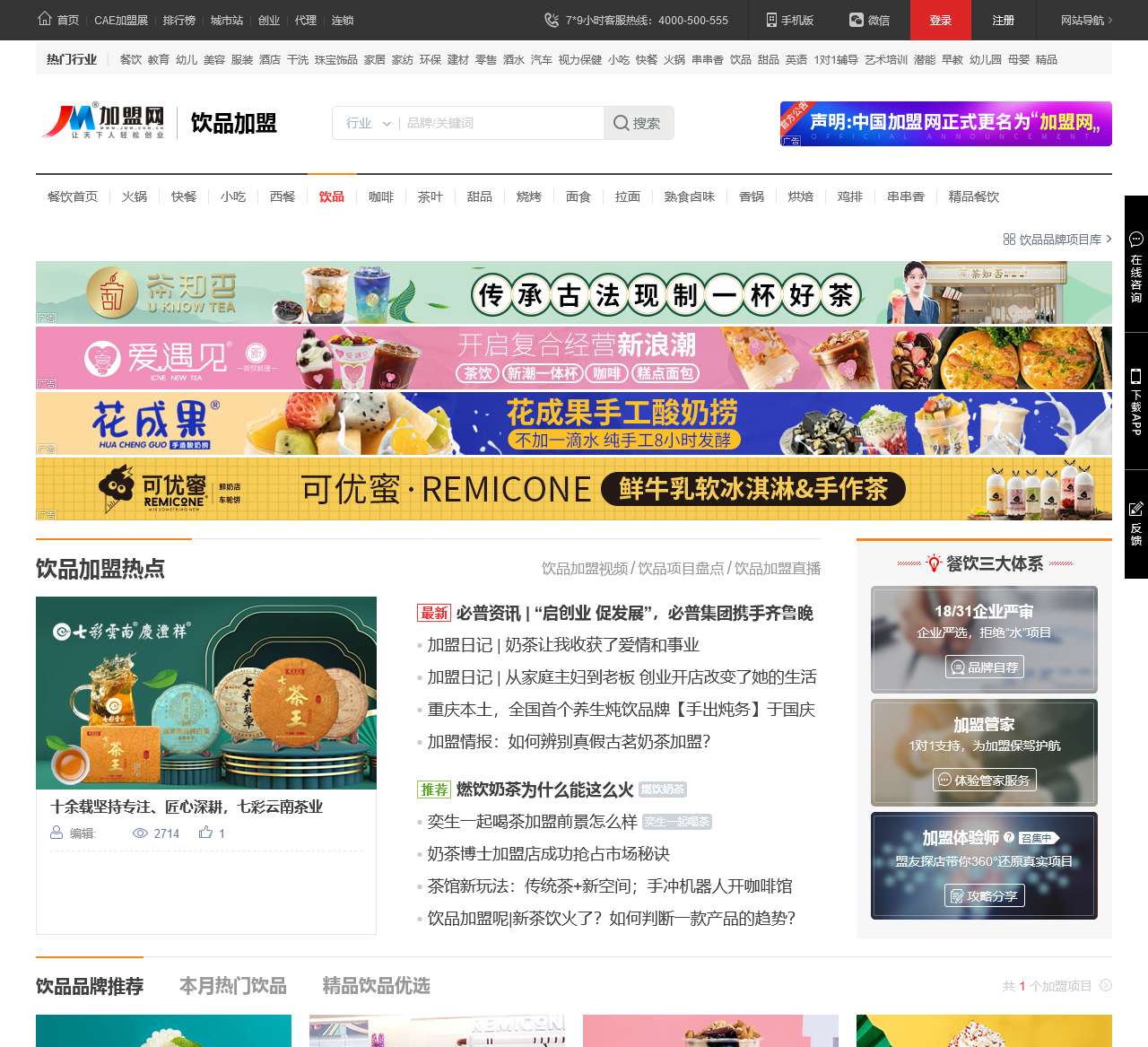1148x1047 pixels.
Task: Open 母婴 in 热门行业 bar
Action: [1019, 59]
